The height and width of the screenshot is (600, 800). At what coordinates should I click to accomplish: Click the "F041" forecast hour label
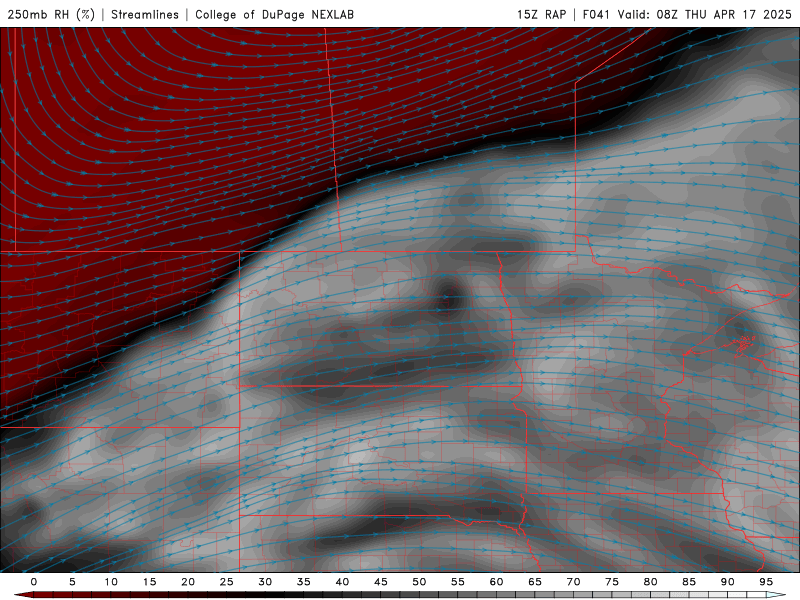tap(596, 15)
